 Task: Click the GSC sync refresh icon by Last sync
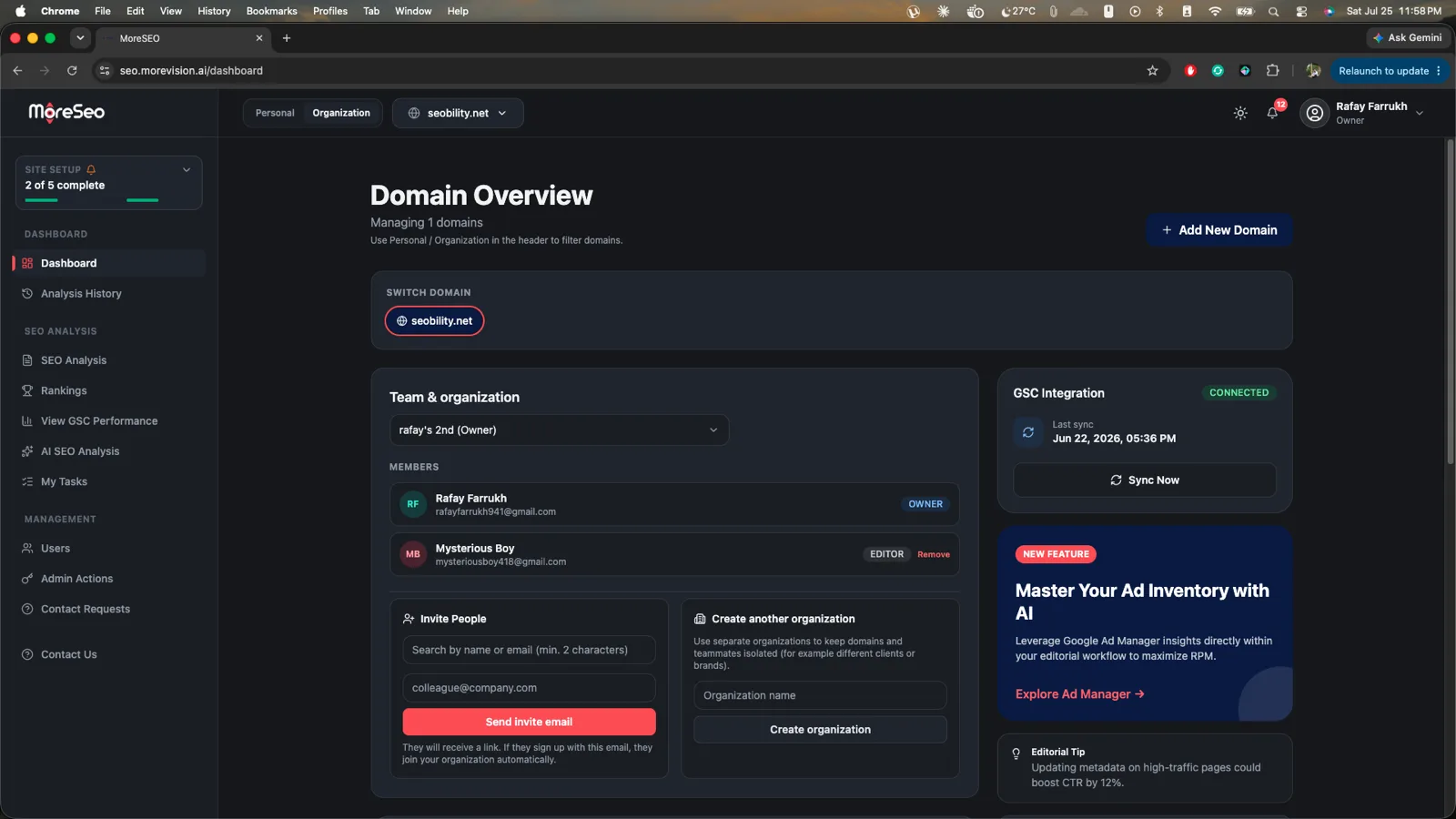1028,432
